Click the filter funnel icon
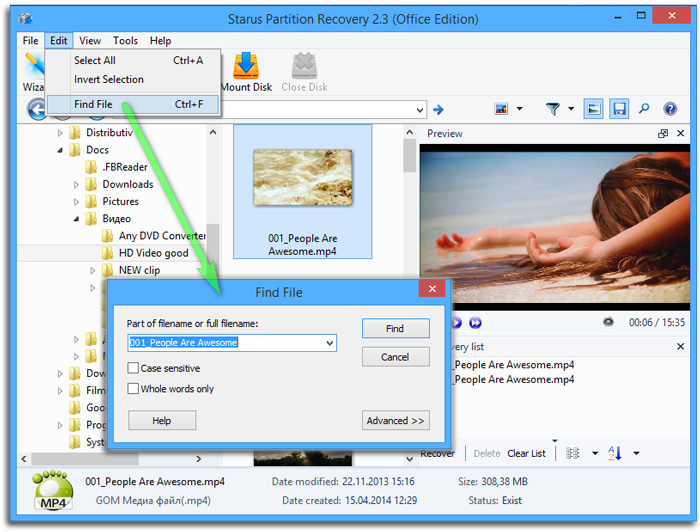This screenshot has width=700, height=532. pyautogui.click(x=553, y=108)
